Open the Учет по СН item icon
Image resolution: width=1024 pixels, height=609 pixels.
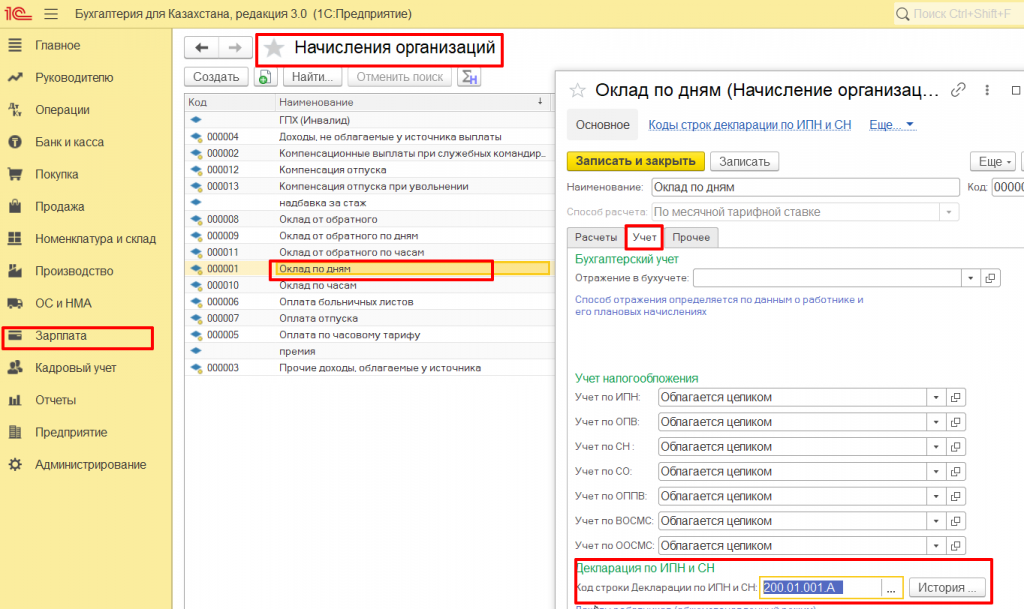(955, 446)
